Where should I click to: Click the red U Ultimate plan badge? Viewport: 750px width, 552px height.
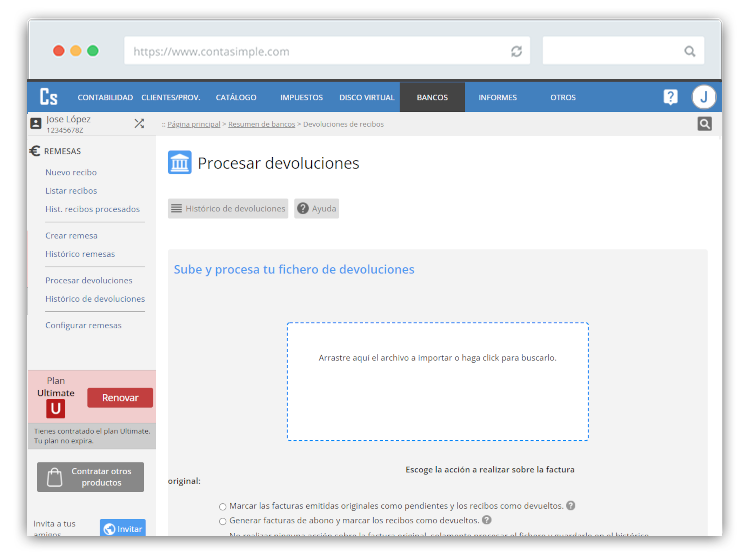[55, 409]
